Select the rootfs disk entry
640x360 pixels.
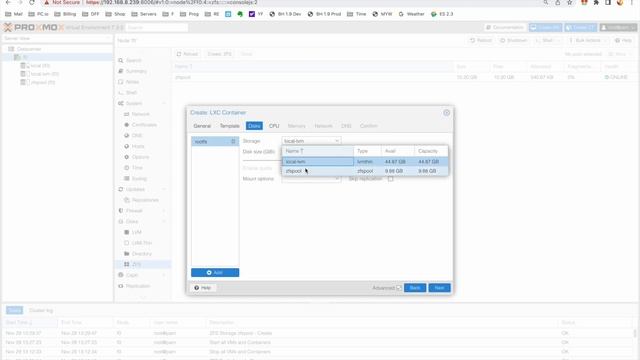pyautogui.click(x=215, y=142)
